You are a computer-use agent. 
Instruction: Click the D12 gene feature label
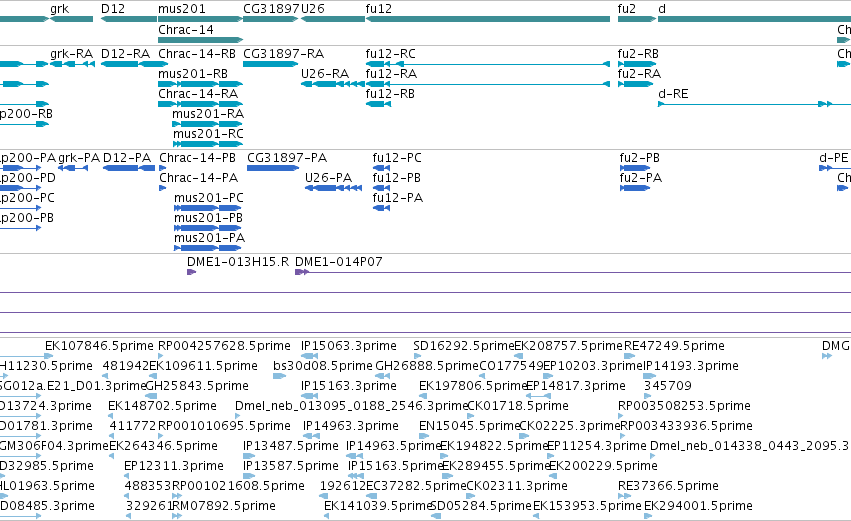tap(113, 9)
